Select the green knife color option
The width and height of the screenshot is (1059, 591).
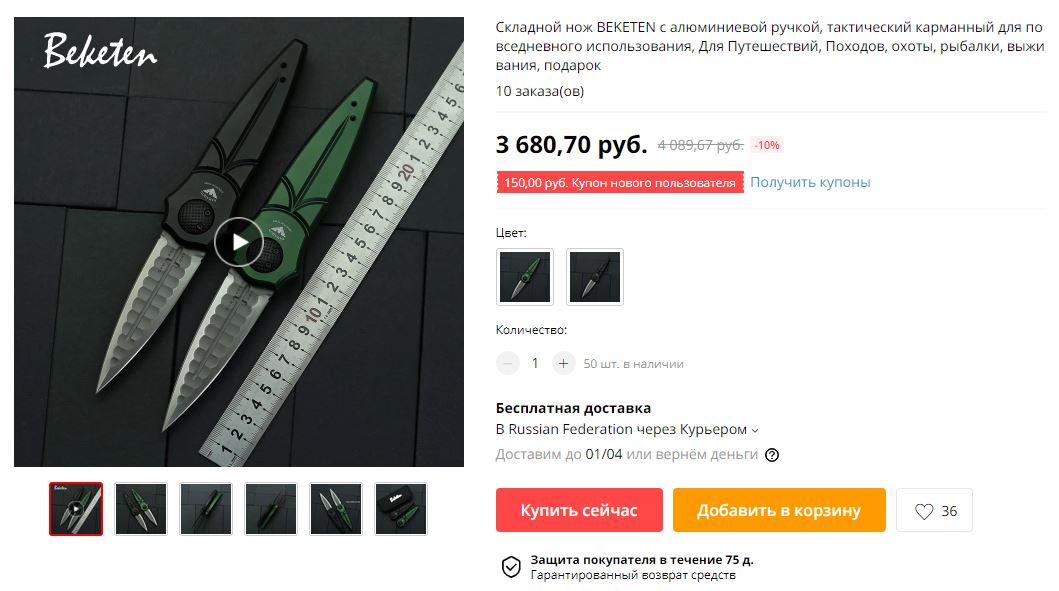525,277
